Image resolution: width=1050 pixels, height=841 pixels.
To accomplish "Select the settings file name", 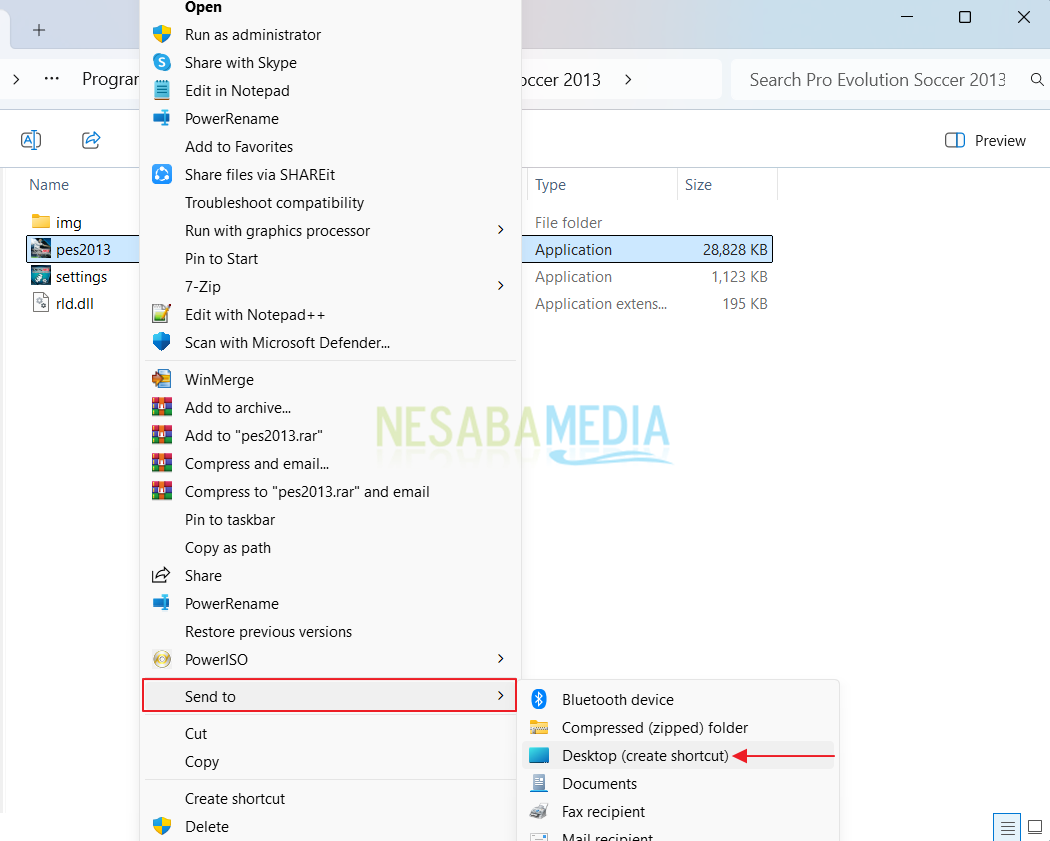I will tap(82, 277).
